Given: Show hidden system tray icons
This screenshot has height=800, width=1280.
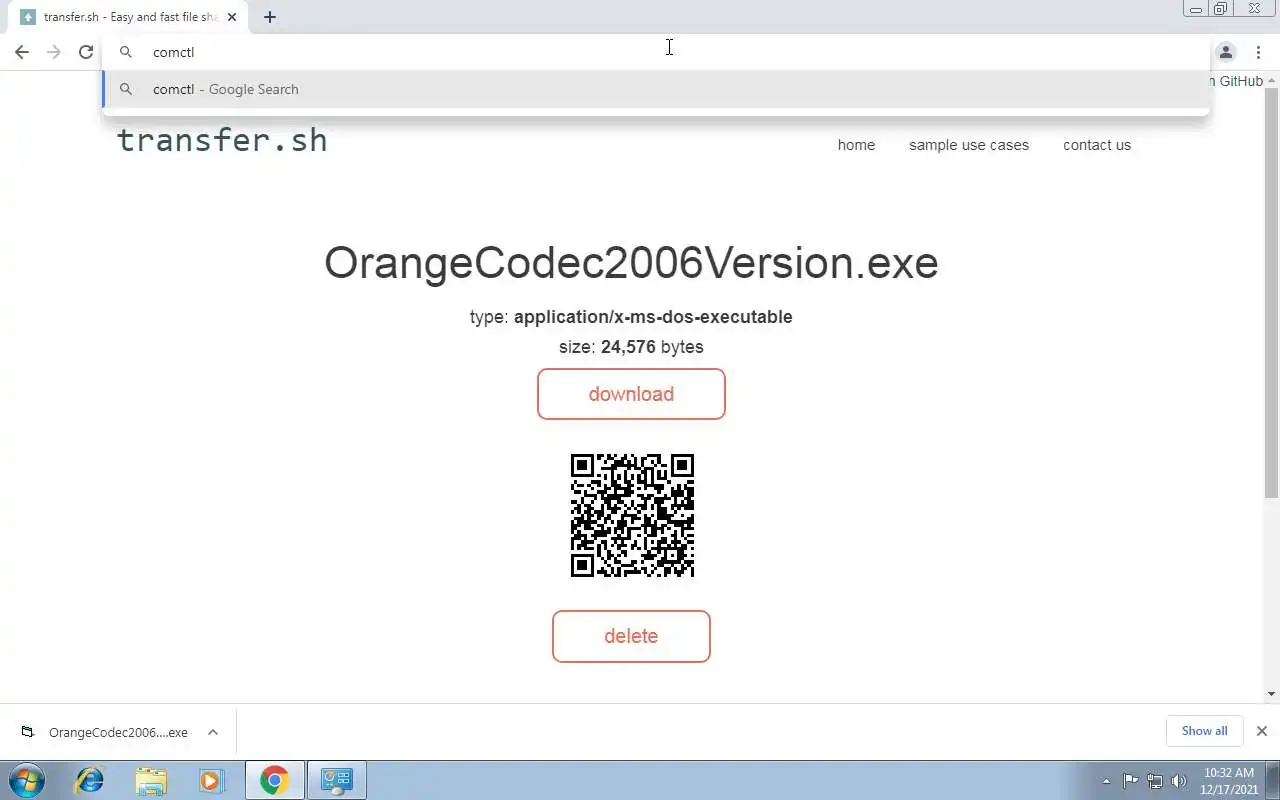Looking at the screenshot, I should [1106, 781].
